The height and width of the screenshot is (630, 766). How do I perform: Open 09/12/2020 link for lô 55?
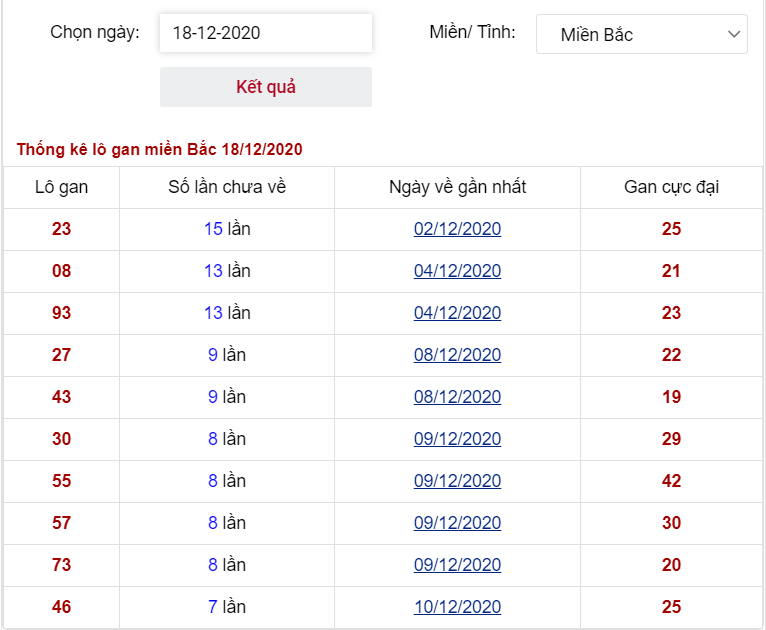[457, 481]
